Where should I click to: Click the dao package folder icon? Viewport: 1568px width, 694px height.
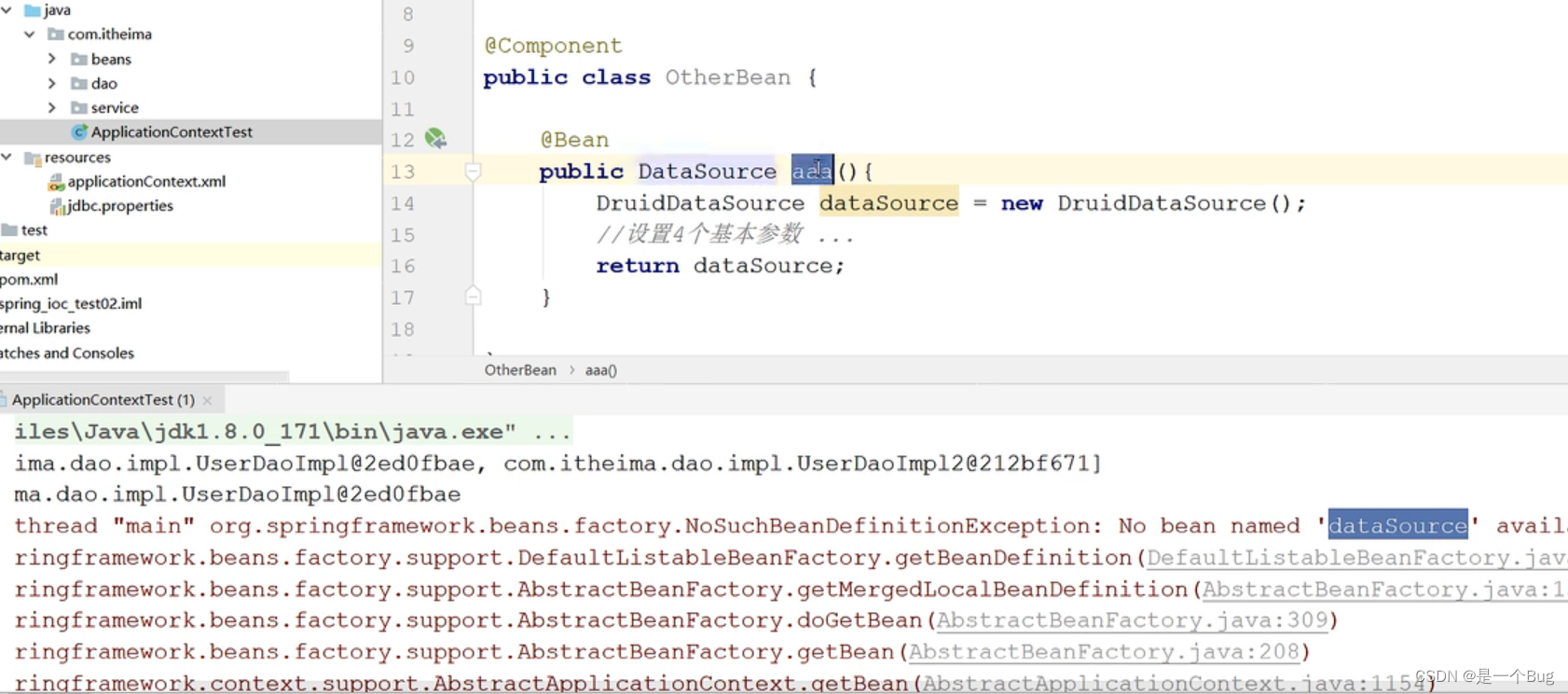pos(79,84)
